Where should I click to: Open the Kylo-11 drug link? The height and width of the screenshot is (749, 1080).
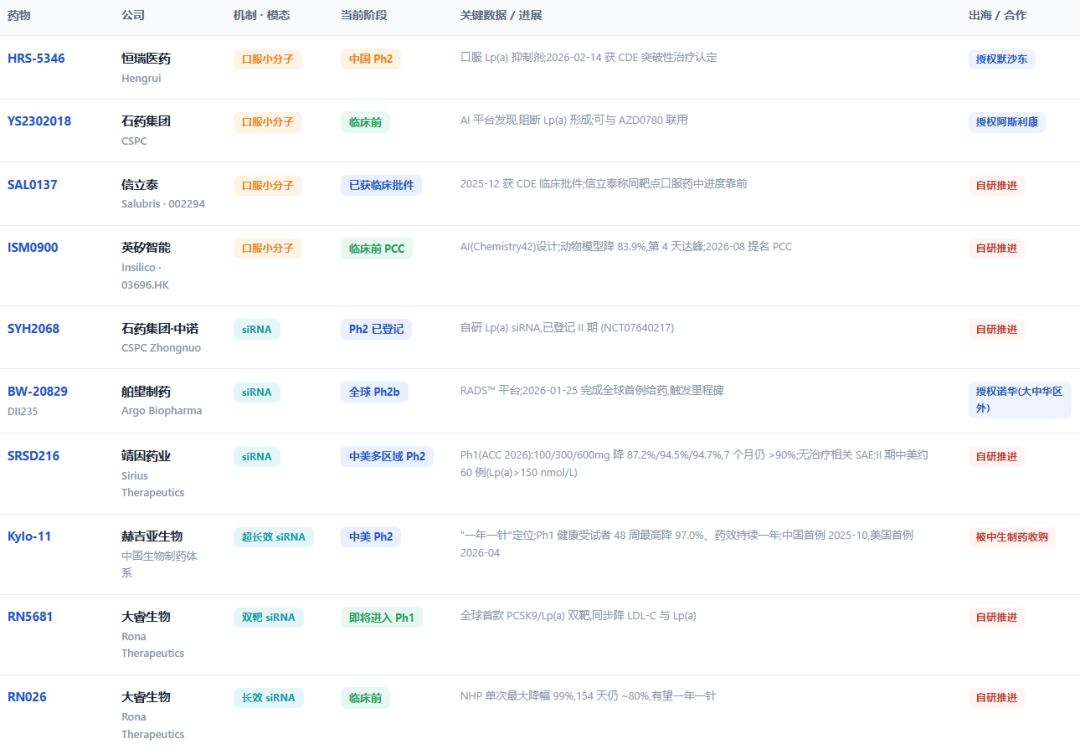coord(29,536)
